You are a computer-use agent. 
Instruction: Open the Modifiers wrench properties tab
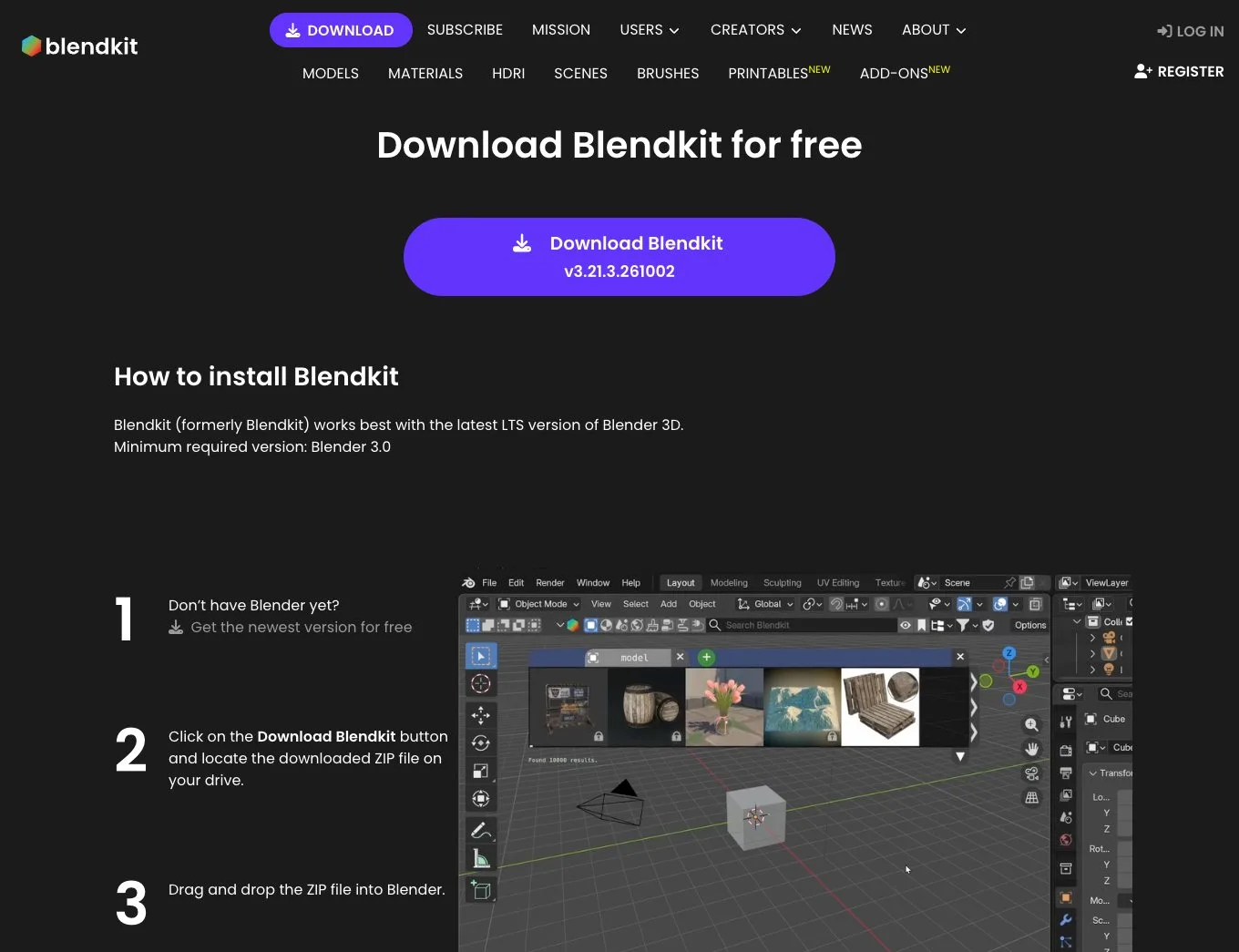coord(1066,920)
